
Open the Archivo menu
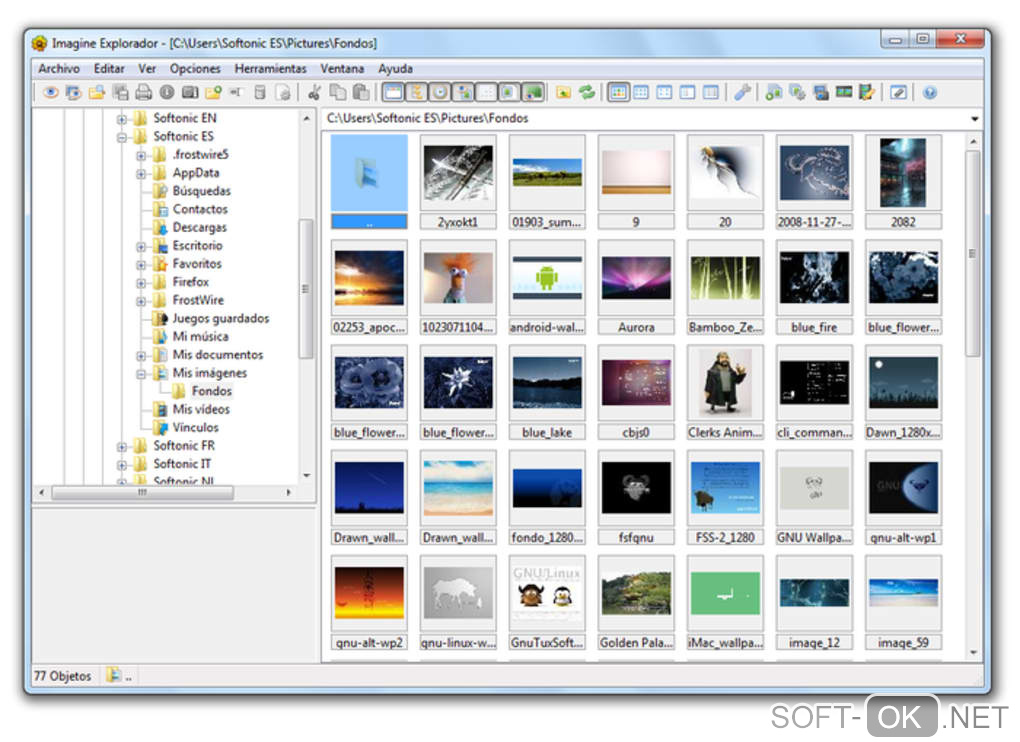pos(59,69)
